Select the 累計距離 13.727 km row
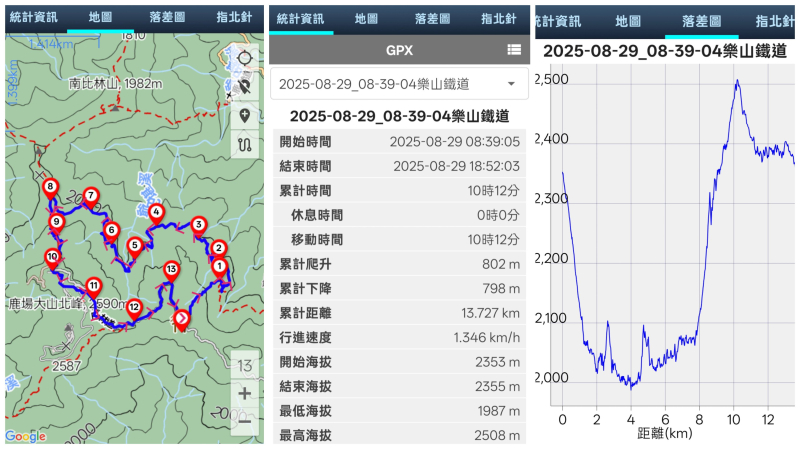Screen dimensions: 800x449 [x=399, y=313]
